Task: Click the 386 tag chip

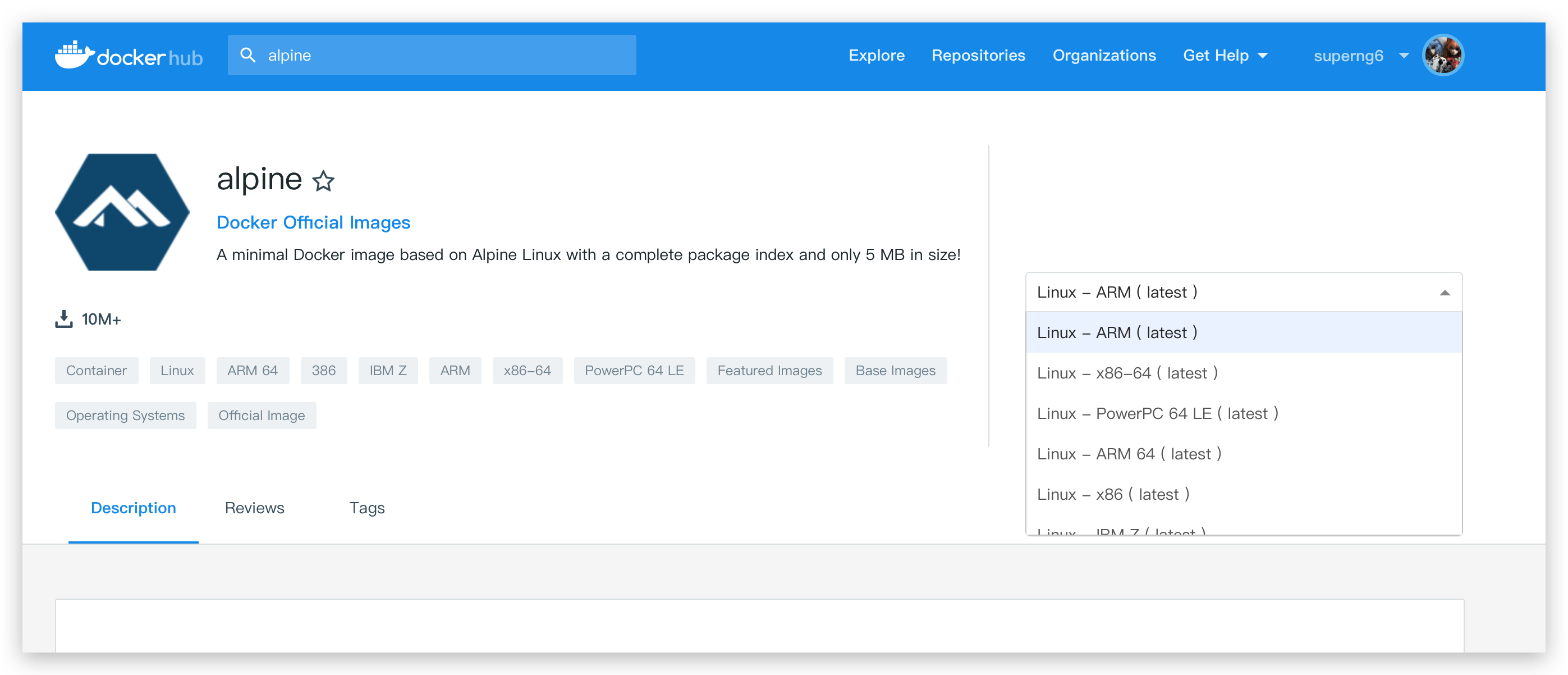Action: click(x=324, y=371)
